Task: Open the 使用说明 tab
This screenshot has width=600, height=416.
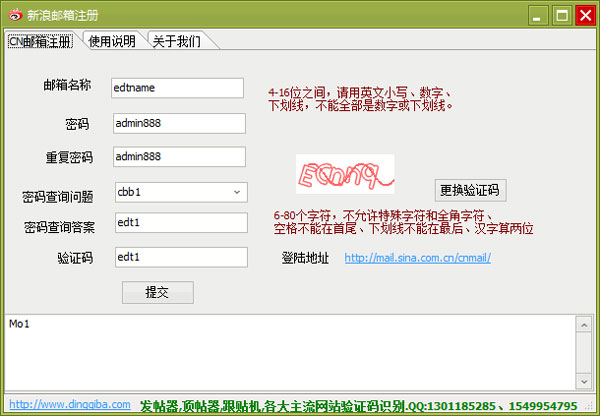Action: tap(112, 41)
